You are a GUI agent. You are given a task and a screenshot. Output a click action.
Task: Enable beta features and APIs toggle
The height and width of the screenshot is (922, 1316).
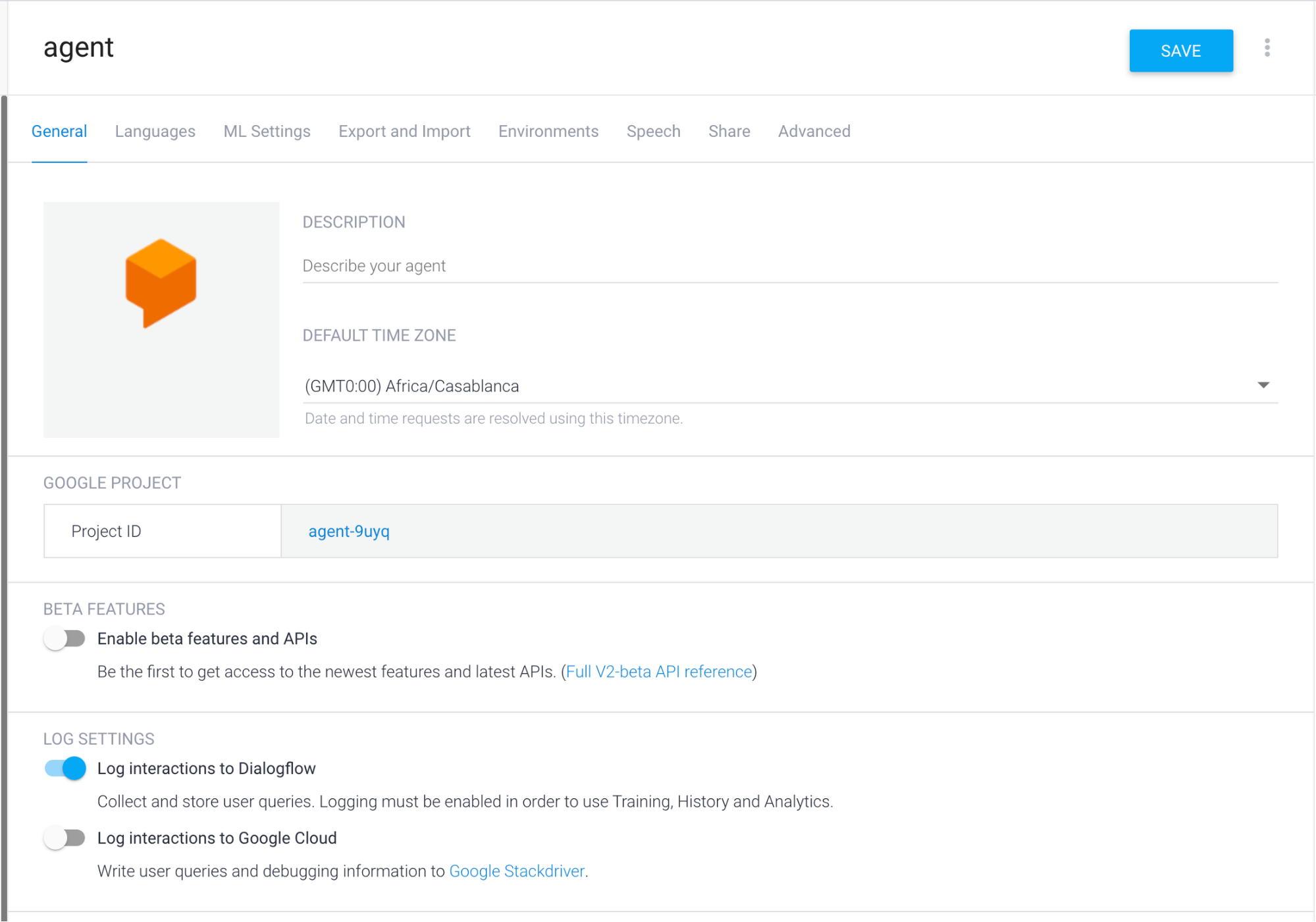coord(65,638)
